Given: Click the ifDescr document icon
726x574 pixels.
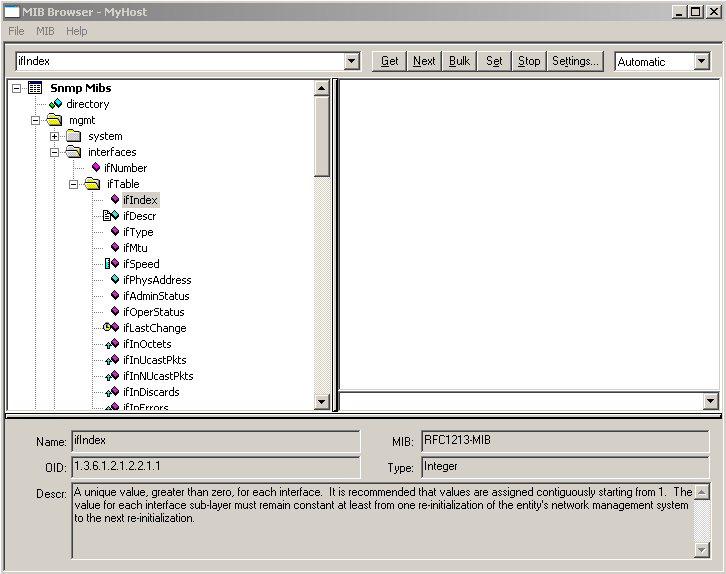Looking at the screenshot, I should tap(107, 215).
